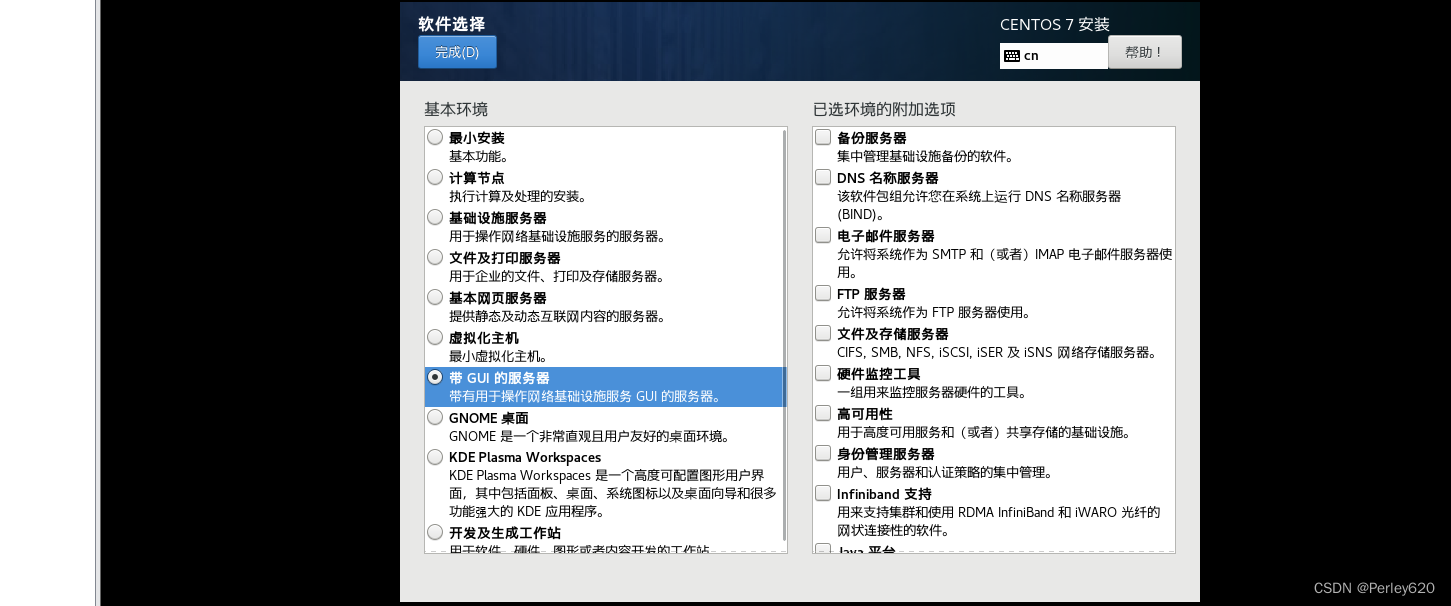
Task: Click the text GNOME 是一个非常直观且用户友好的桌面环境。
Action: pos(589,437)
